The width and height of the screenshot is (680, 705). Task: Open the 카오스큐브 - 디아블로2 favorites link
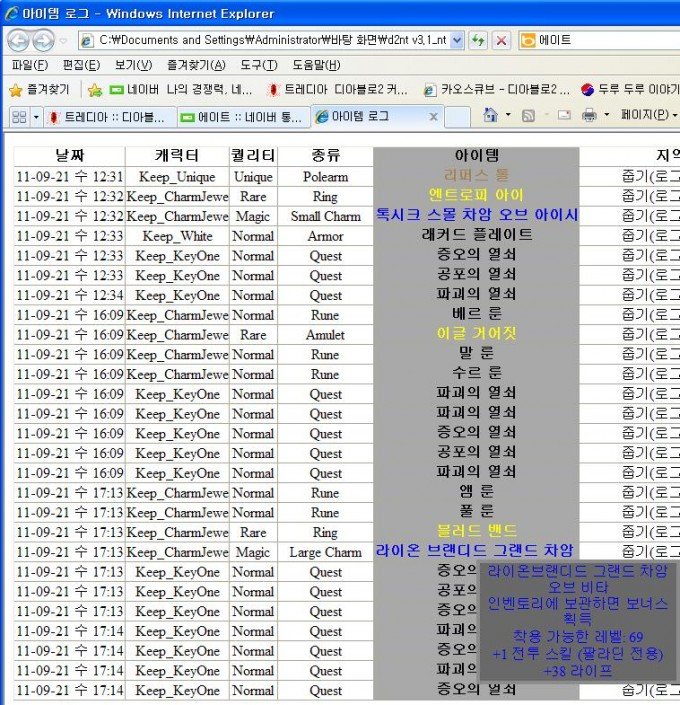[497, 90]
